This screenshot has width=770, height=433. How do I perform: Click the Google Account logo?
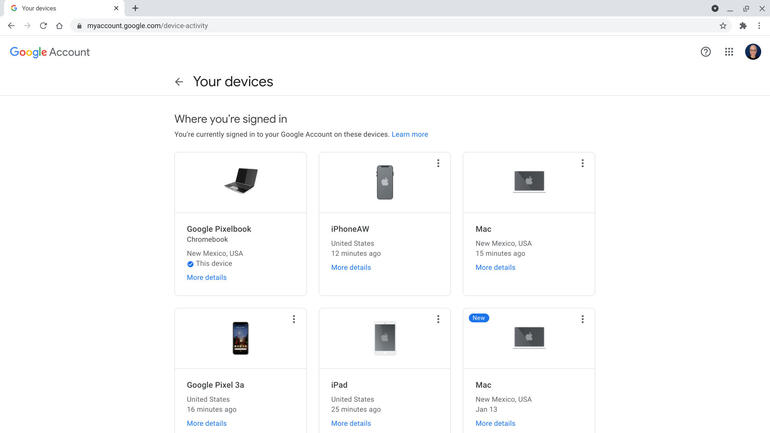tap(50, 52)
